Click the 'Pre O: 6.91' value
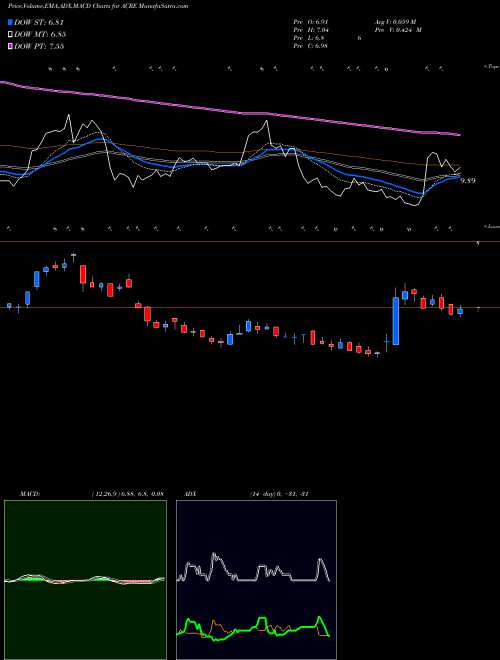 click(311, 22)
